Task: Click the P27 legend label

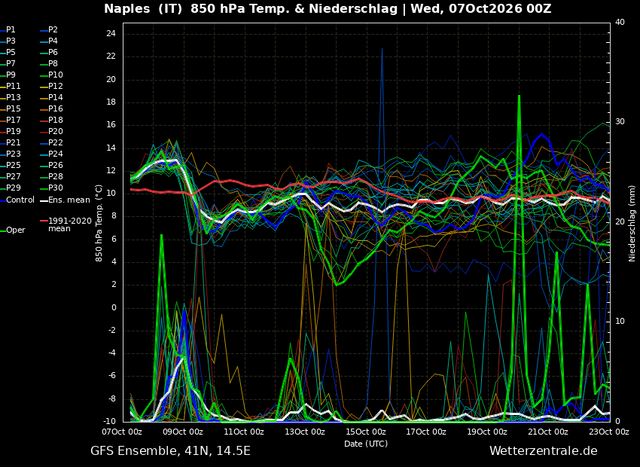Action: point(13,177)
